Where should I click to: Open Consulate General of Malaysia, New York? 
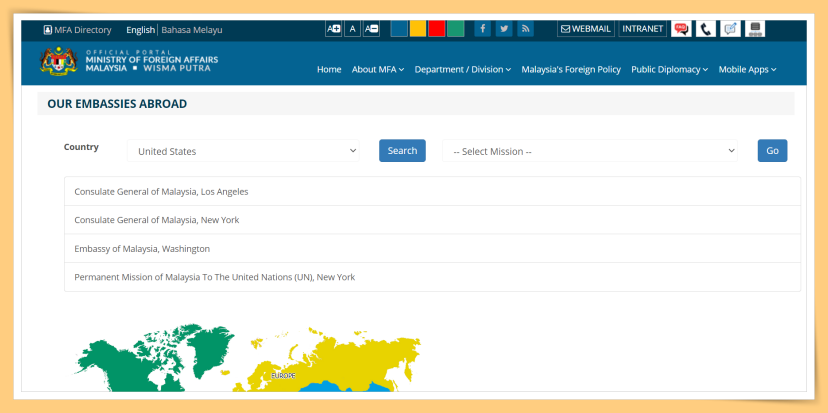[x=432, y=220]
